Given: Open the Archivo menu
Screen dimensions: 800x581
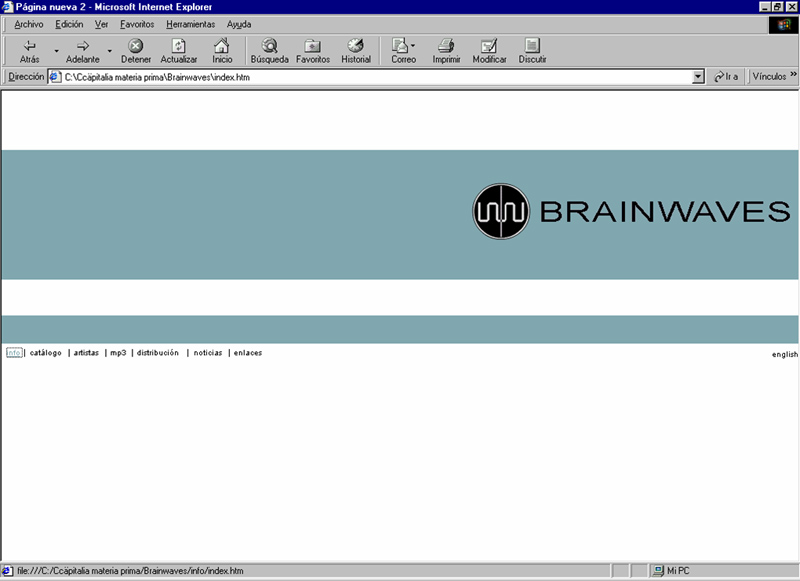Looking at the screenshot, I should point(29,24).
